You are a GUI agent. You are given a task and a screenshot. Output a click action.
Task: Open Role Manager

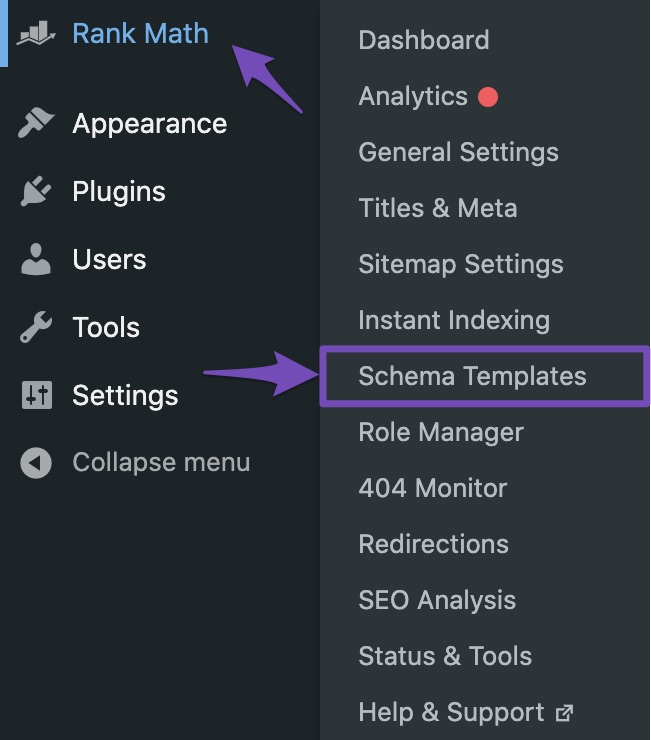click(x=441, y=433)
